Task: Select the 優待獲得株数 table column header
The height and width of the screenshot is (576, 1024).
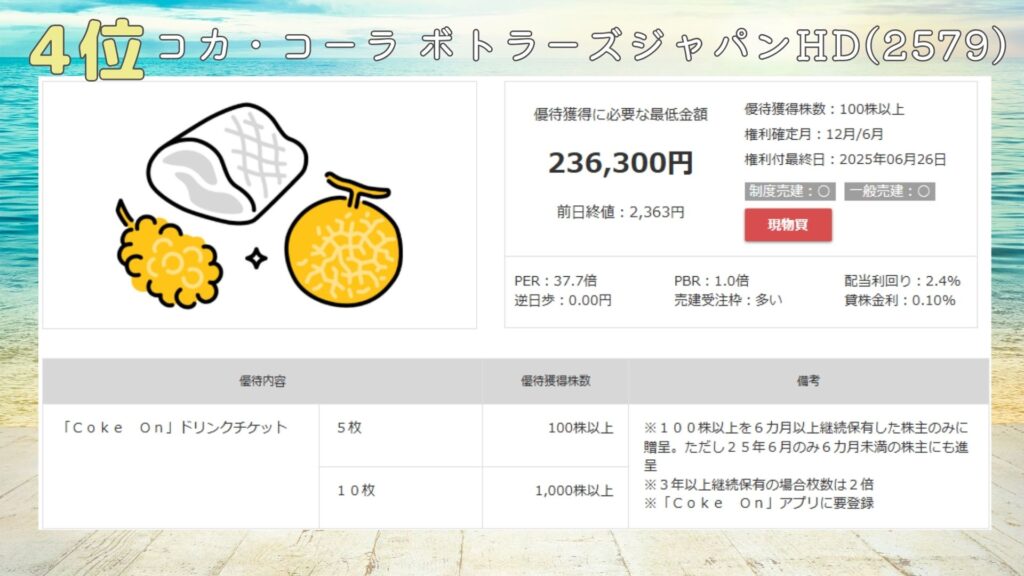Action: tap(555, 381)
